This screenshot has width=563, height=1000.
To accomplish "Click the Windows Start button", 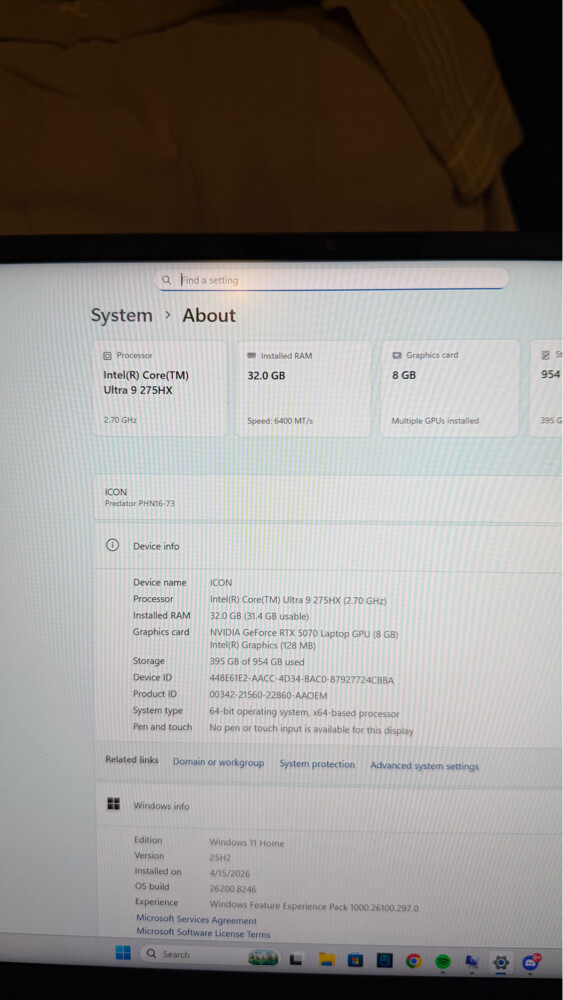I will [x=123, y=953].
